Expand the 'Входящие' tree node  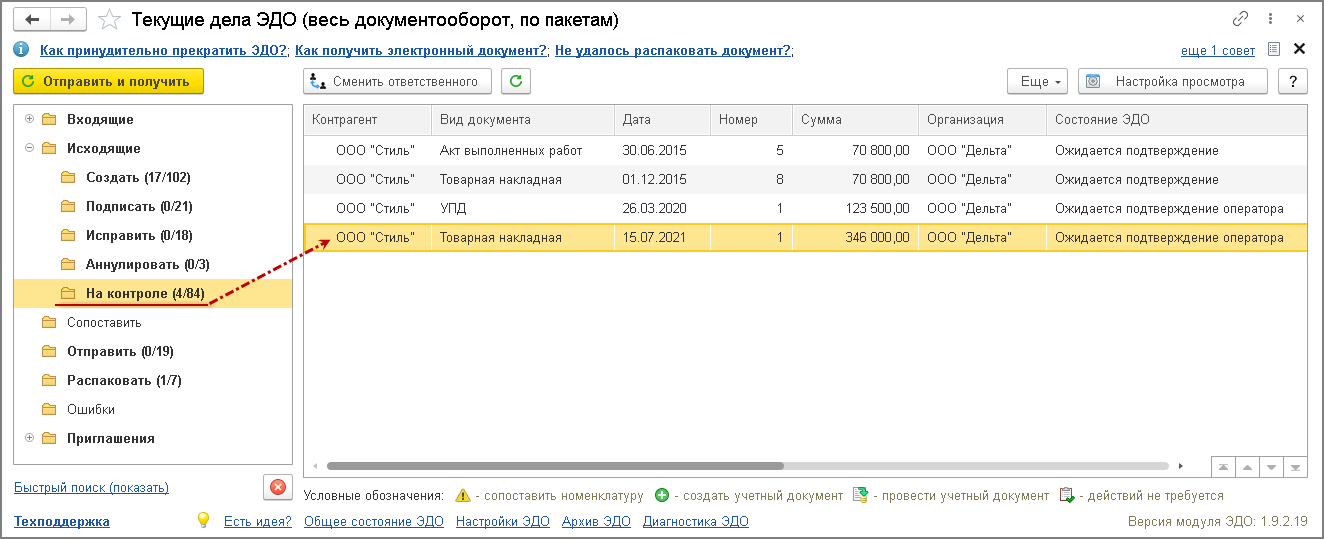click(x=29, y=119)
